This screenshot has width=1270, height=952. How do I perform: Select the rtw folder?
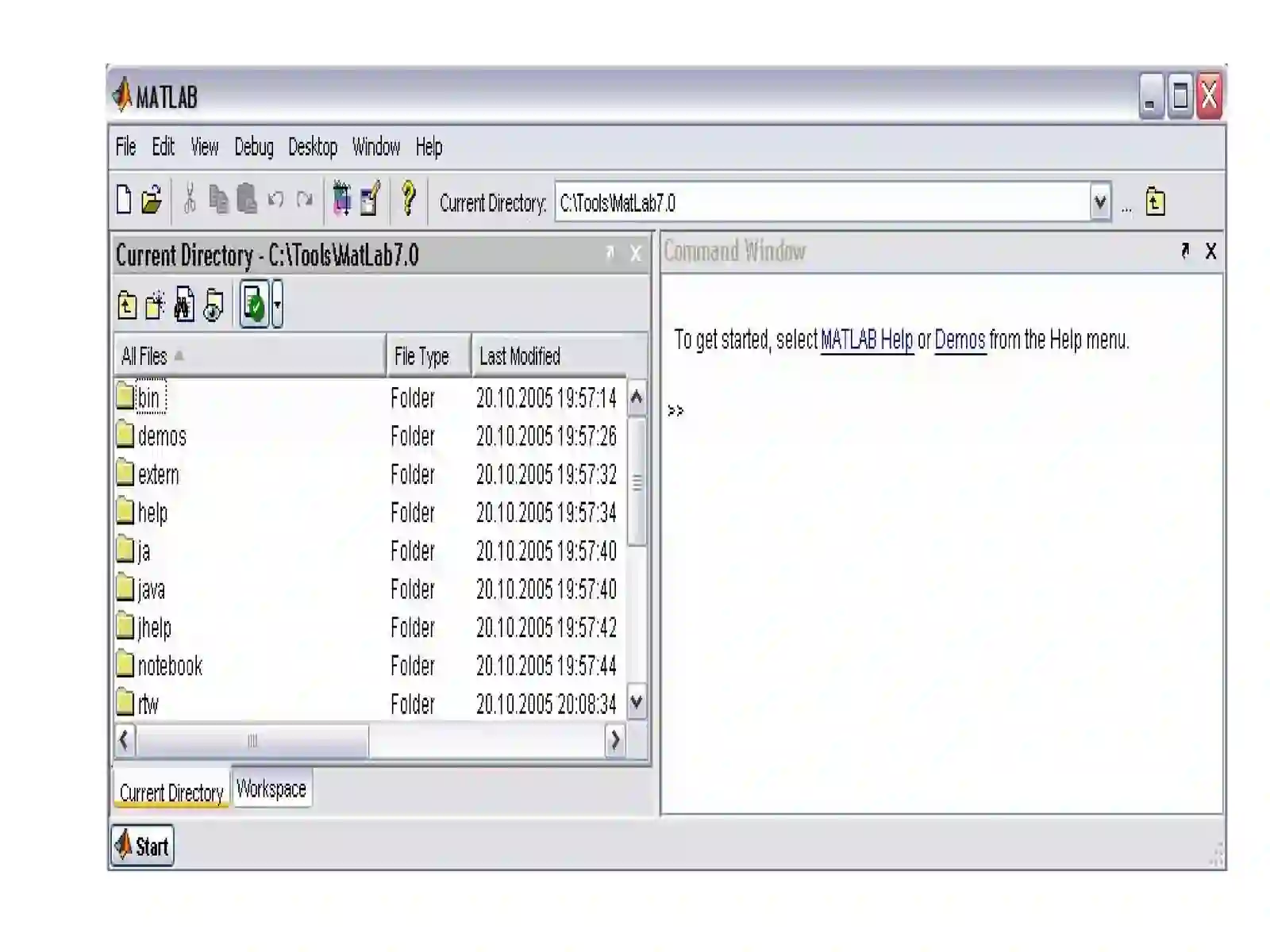click(138, 704)
